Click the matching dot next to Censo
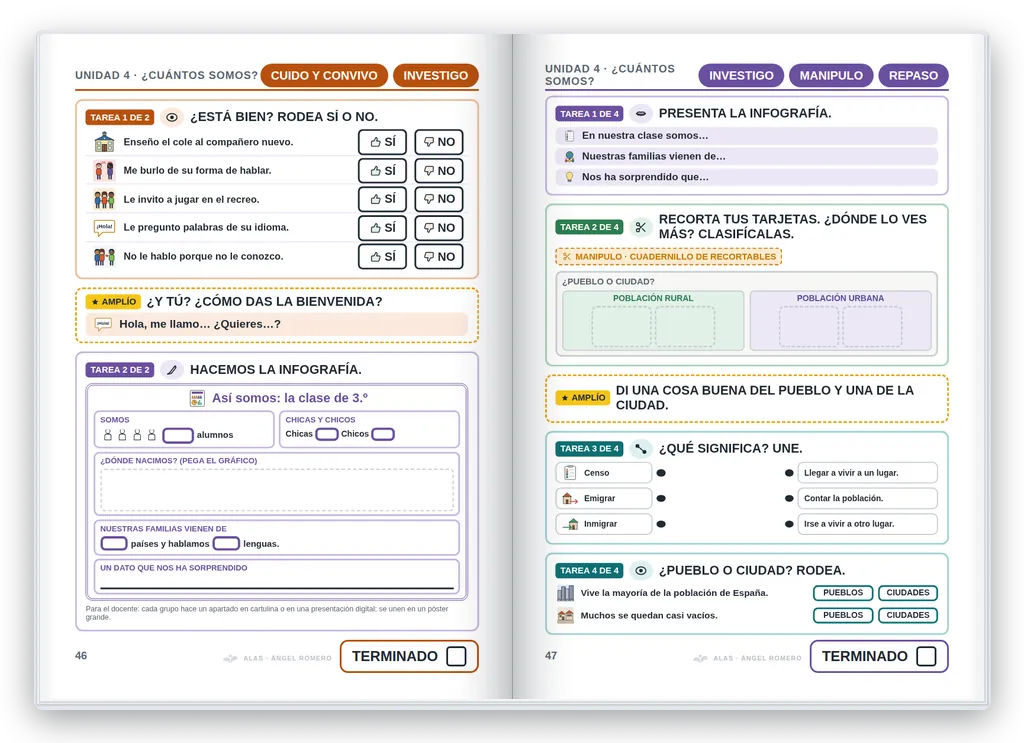This screenshot has height=743, width=1024. coord(661,473)
